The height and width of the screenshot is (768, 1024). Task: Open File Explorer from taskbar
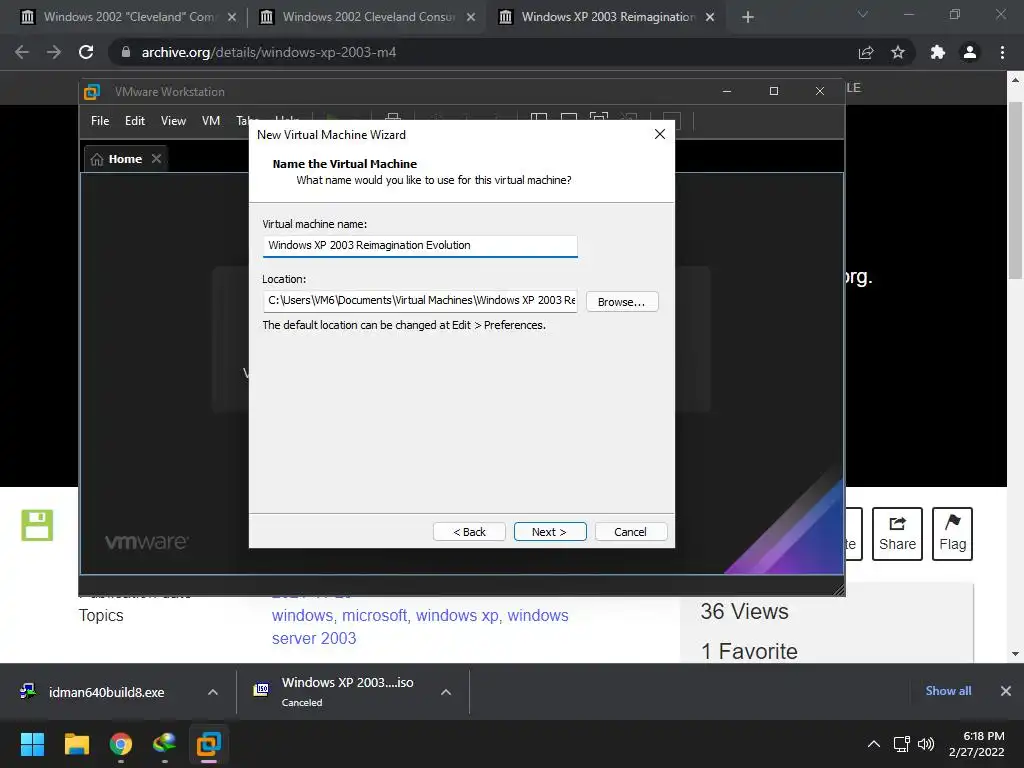76,744
